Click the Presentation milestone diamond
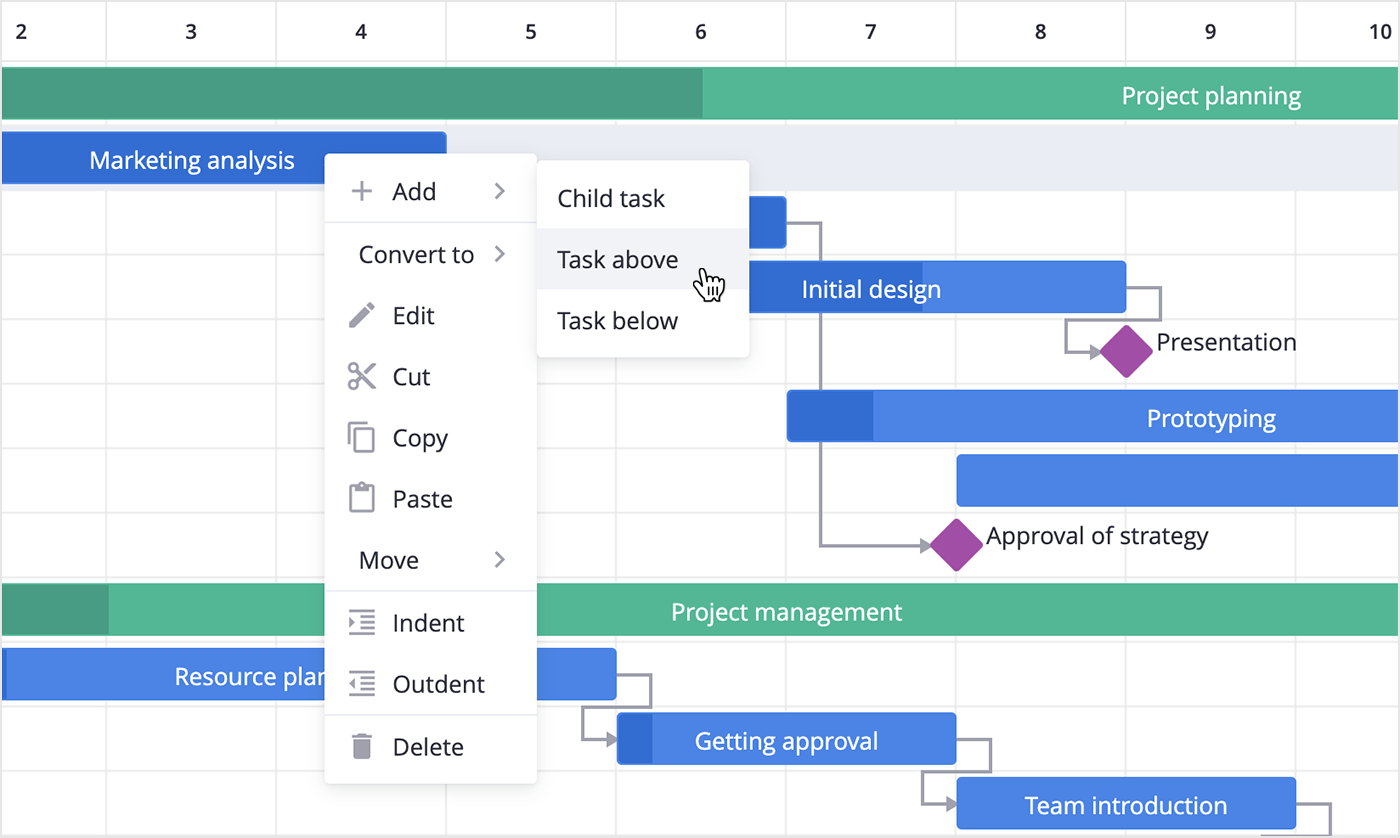The image size is (1400, 838). coord(1127,351)
